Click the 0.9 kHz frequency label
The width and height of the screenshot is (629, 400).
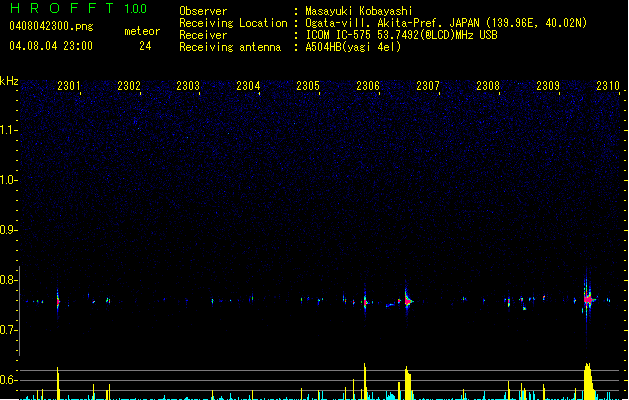point(8,230)
